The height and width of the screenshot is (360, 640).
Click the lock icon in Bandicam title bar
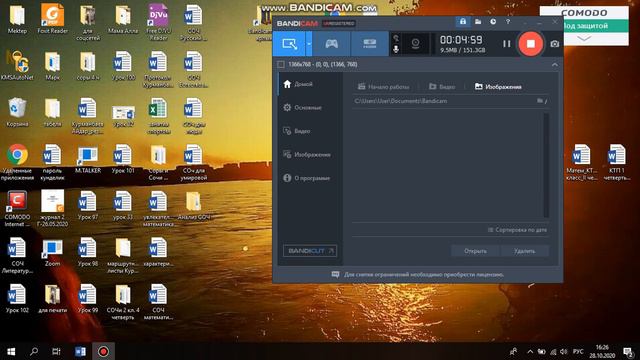click(463, 21)
